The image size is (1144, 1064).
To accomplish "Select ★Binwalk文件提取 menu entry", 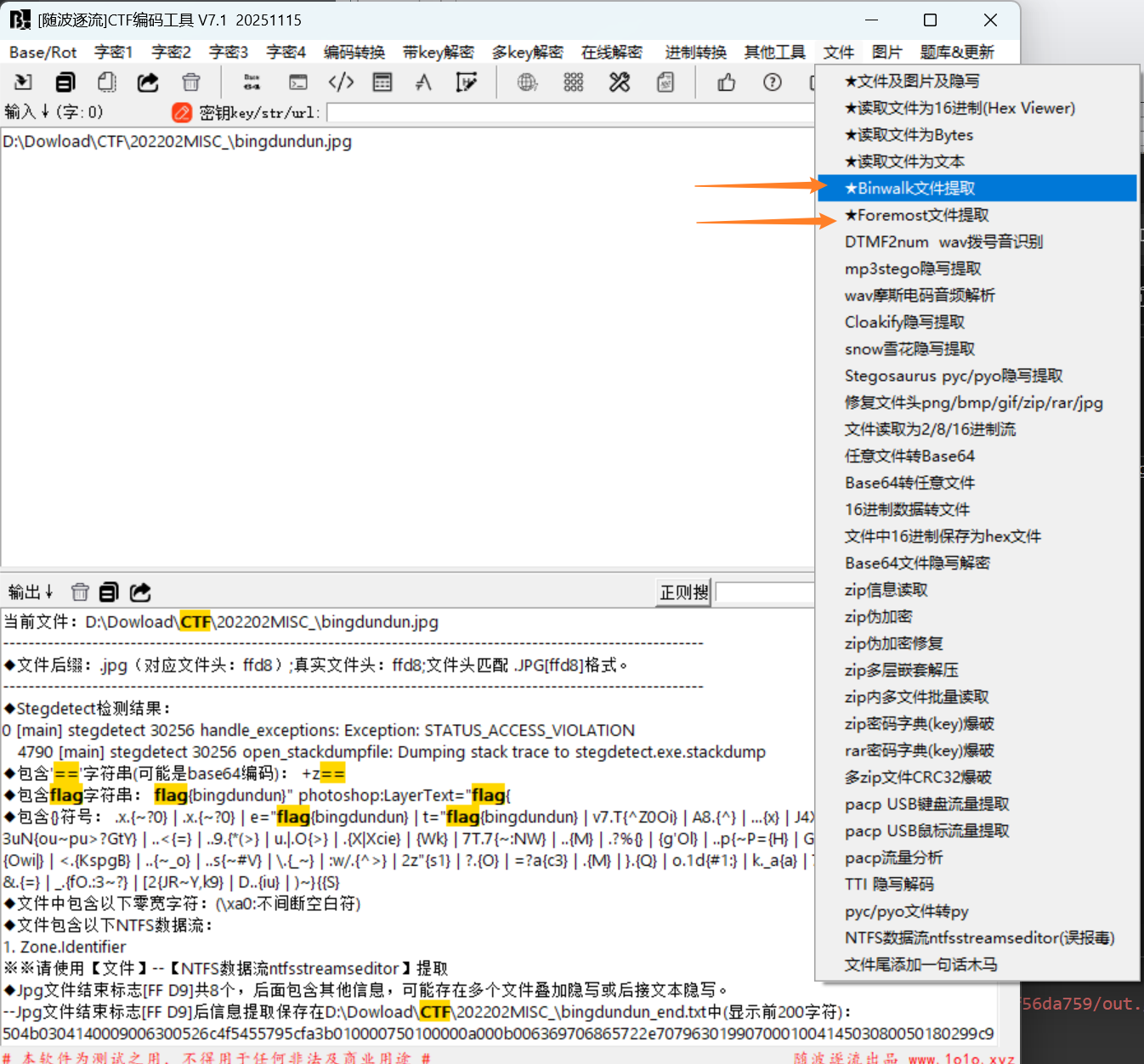I will pos(977,188).
